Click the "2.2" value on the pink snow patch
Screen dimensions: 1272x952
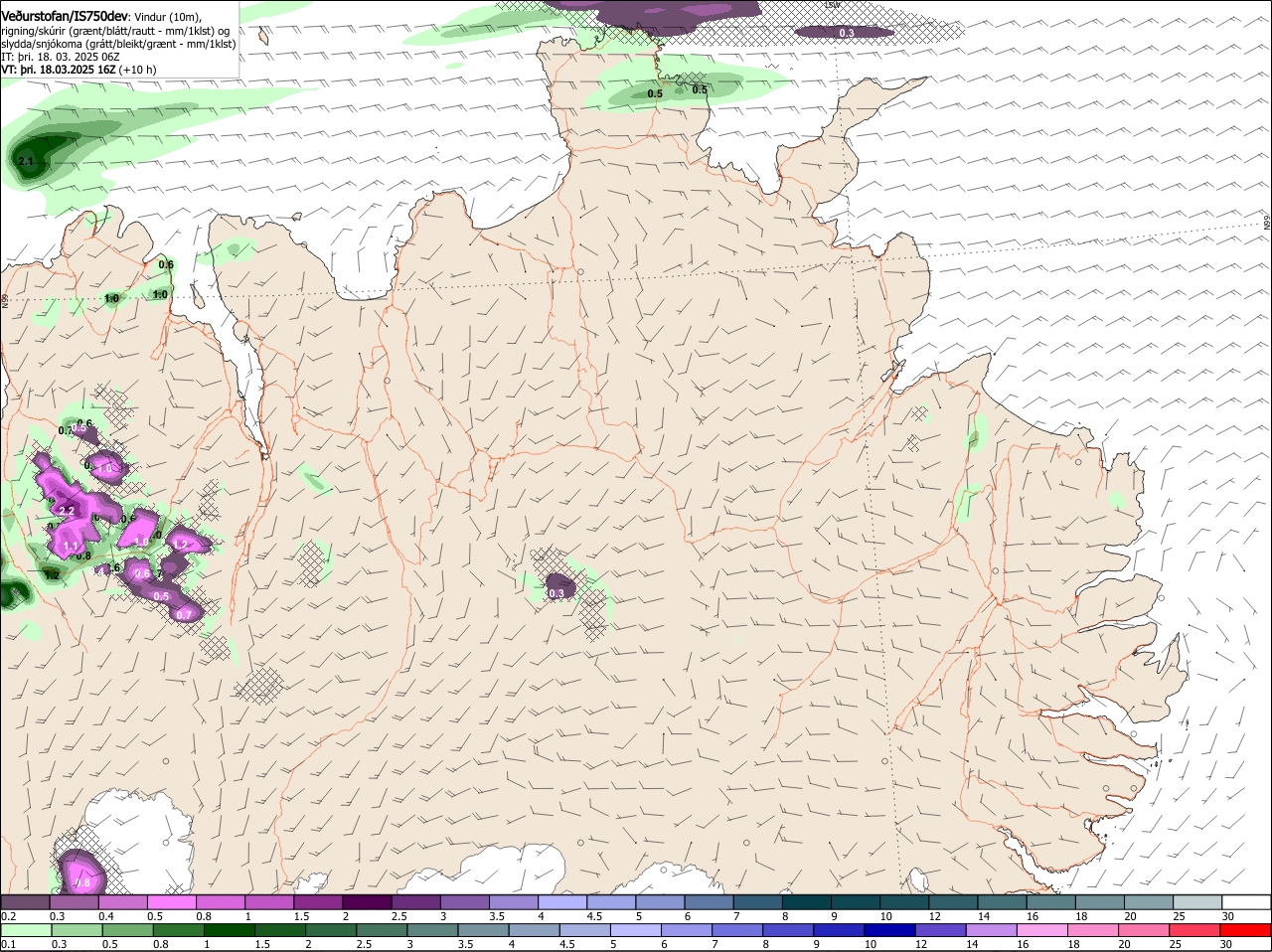click(68, 511)
